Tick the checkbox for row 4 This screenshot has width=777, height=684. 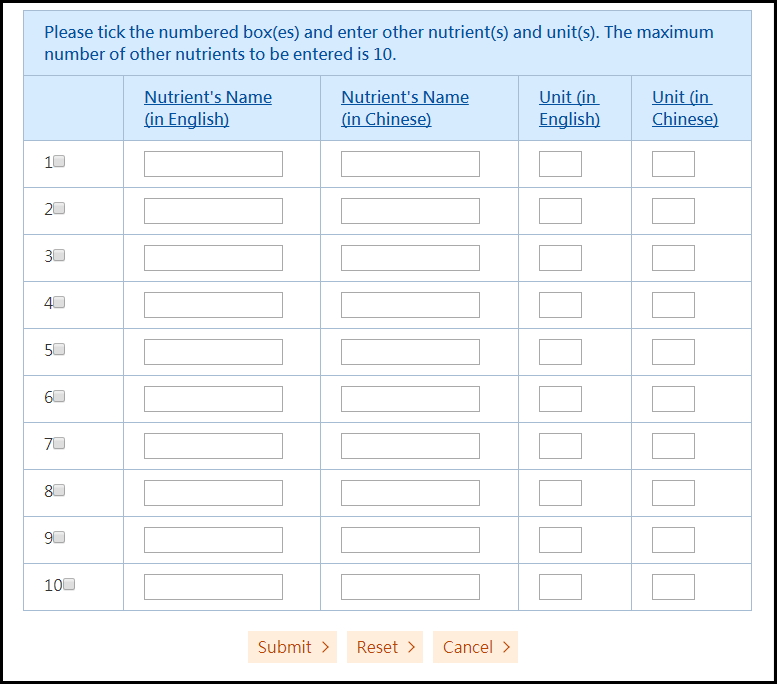coord(59,303)
